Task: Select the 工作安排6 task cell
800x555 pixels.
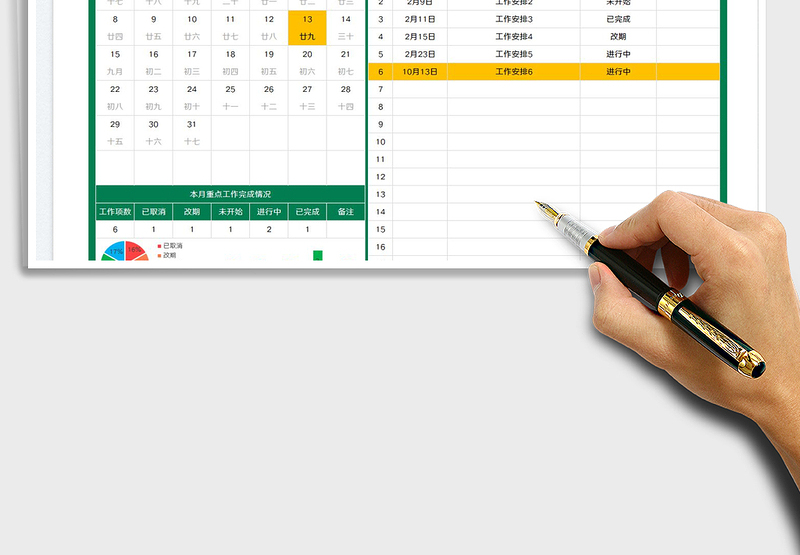Action: point(514,72)
